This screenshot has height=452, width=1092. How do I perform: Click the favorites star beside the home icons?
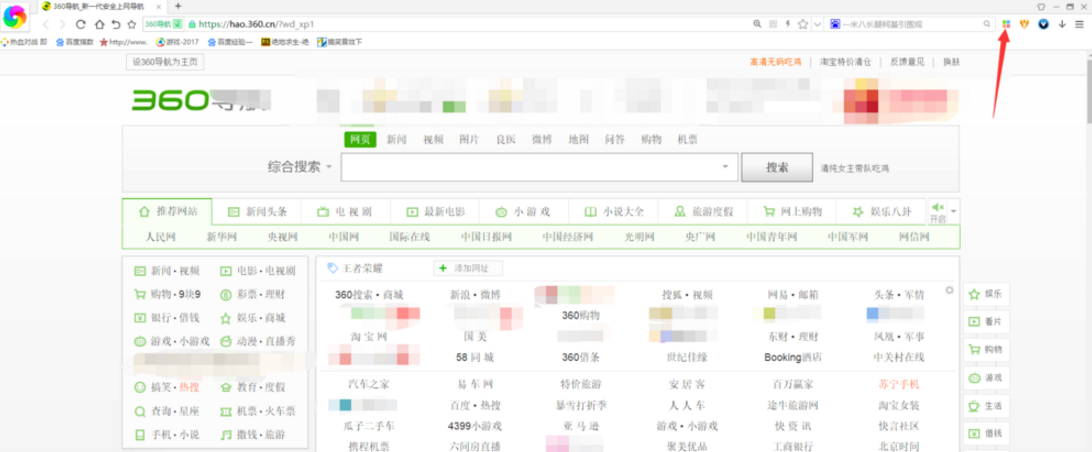click(132, 24)
